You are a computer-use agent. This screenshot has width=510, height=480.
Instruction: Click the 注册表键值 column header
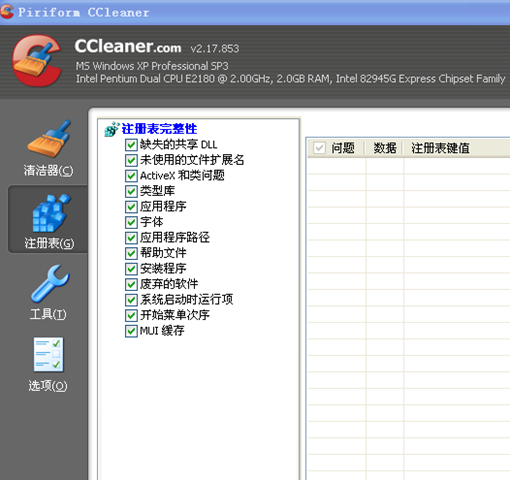click(440, 148)
